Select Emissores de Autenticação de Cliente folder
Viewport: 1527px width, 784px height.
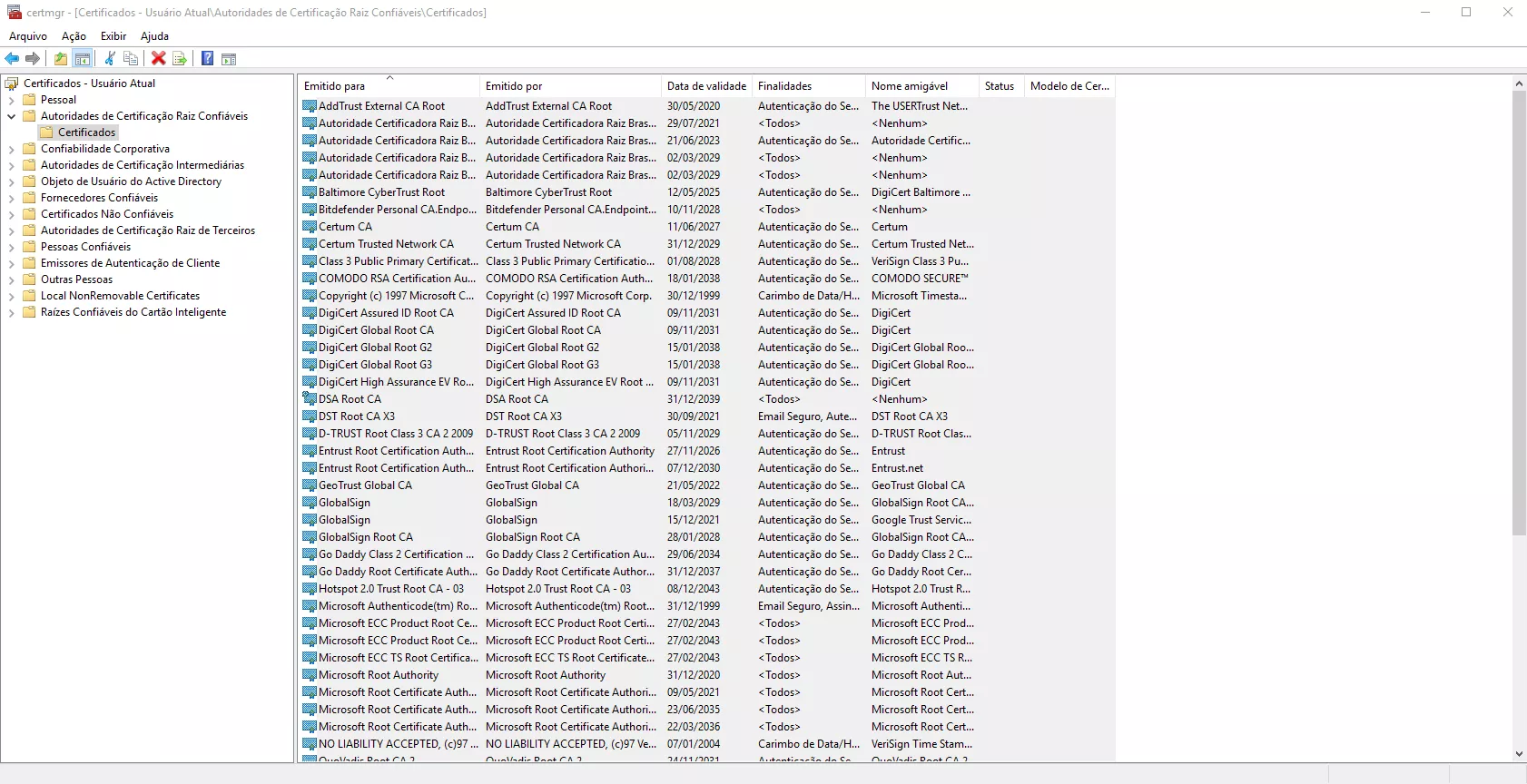[130, 263]
